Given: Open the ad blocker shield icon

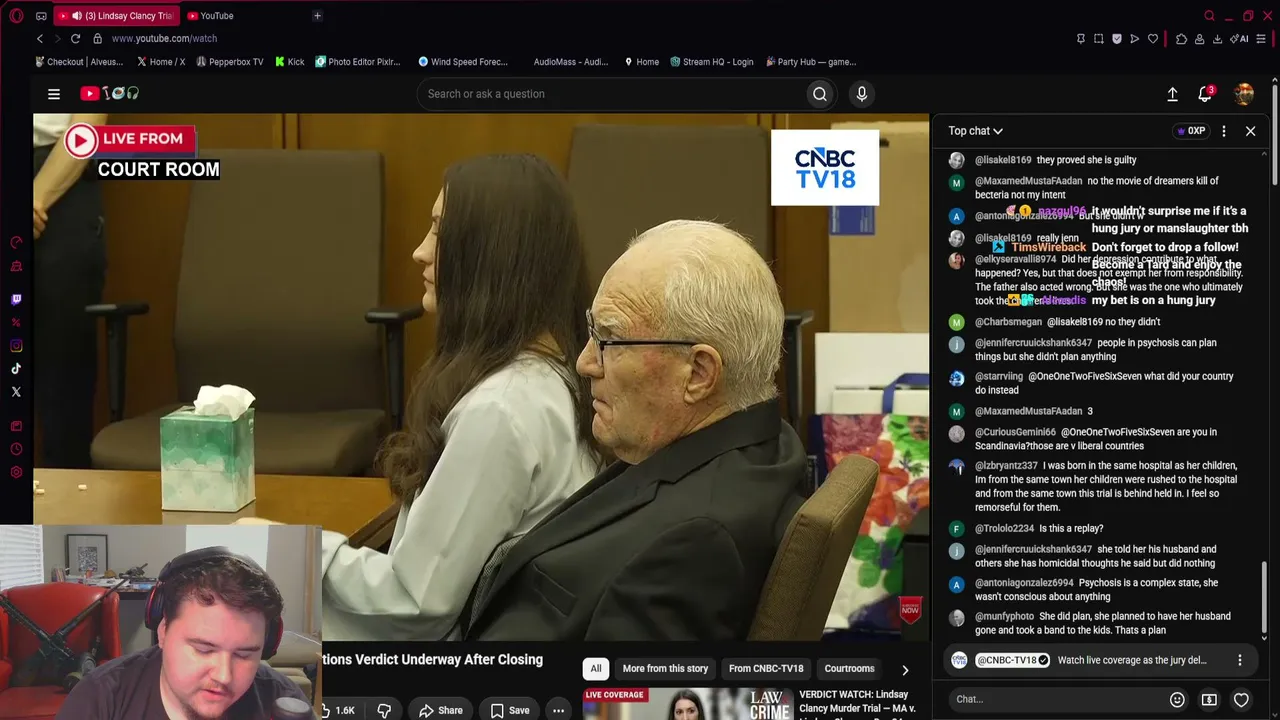Looking at the screenshot, I should click(1116, 39).
